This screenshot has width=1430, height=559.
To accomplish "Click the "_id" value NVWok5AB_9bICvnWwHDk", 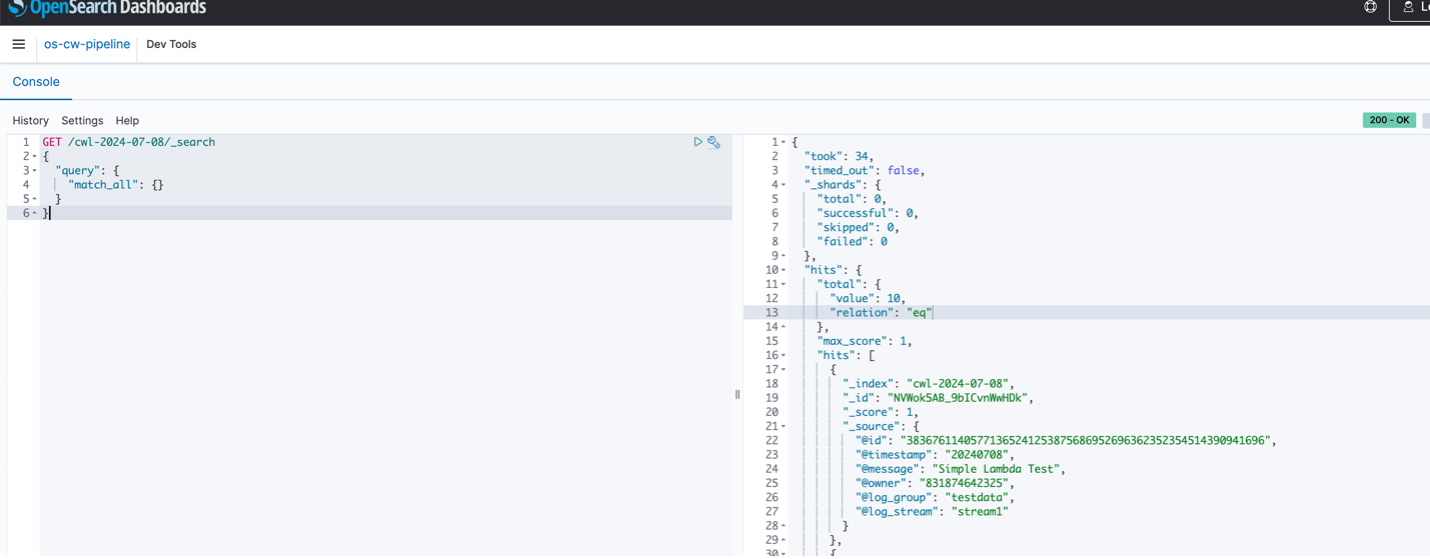I will [x=959, y=398].
